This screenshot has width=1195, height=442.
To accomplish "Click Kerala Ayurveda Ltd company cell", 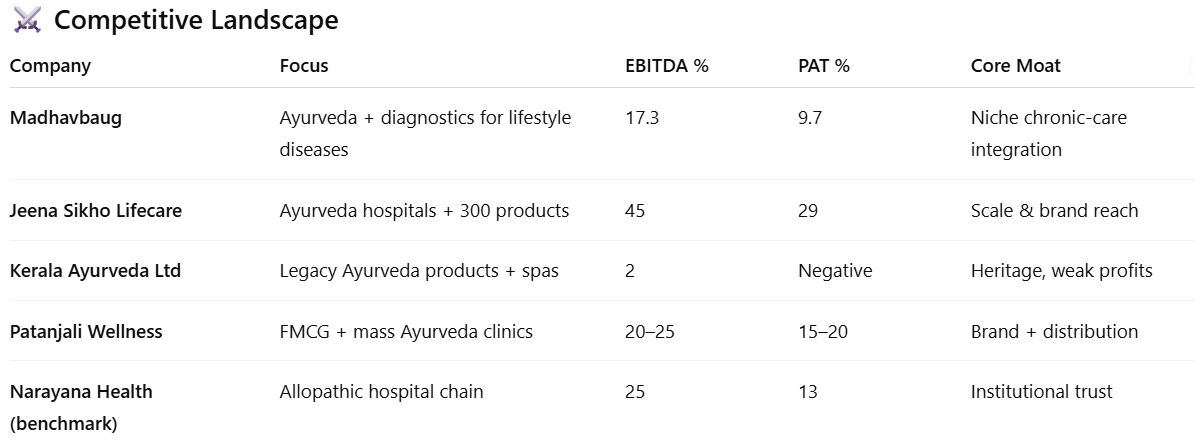I will (x=95, y=271).
